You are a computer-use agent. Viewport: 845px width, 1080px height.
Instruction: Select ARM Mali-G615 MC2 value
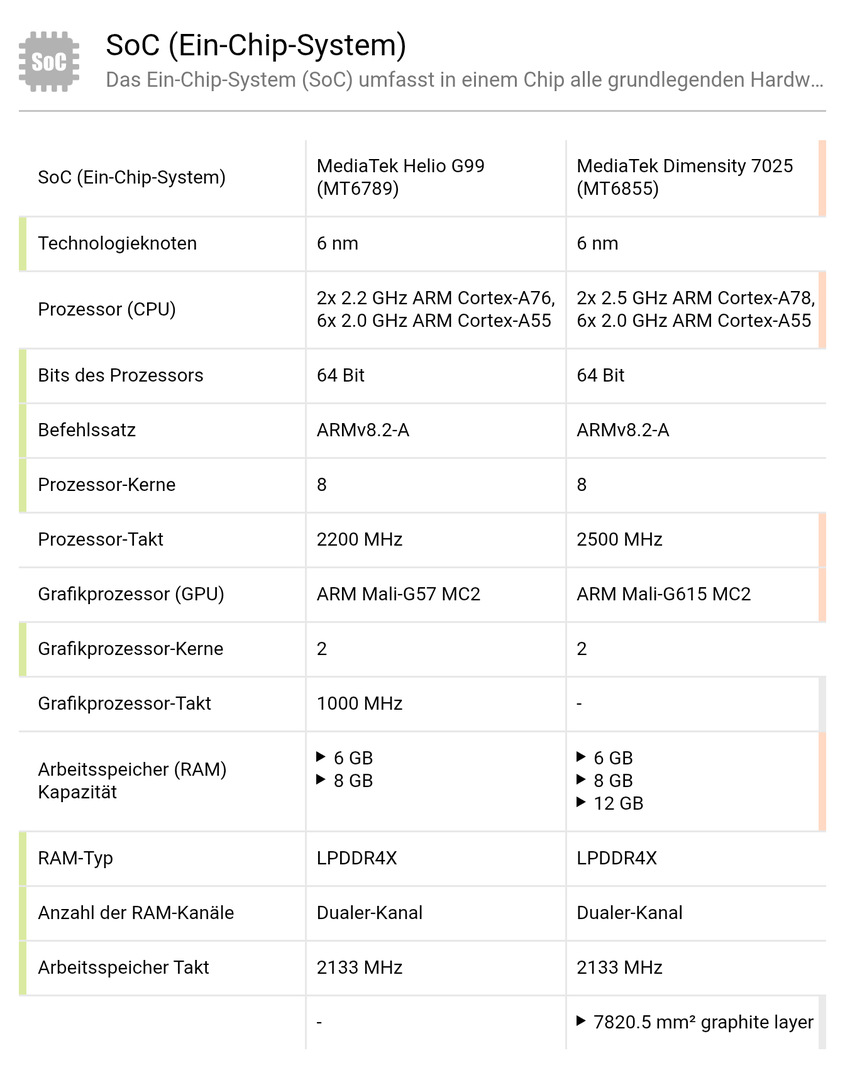coord(664,594)
